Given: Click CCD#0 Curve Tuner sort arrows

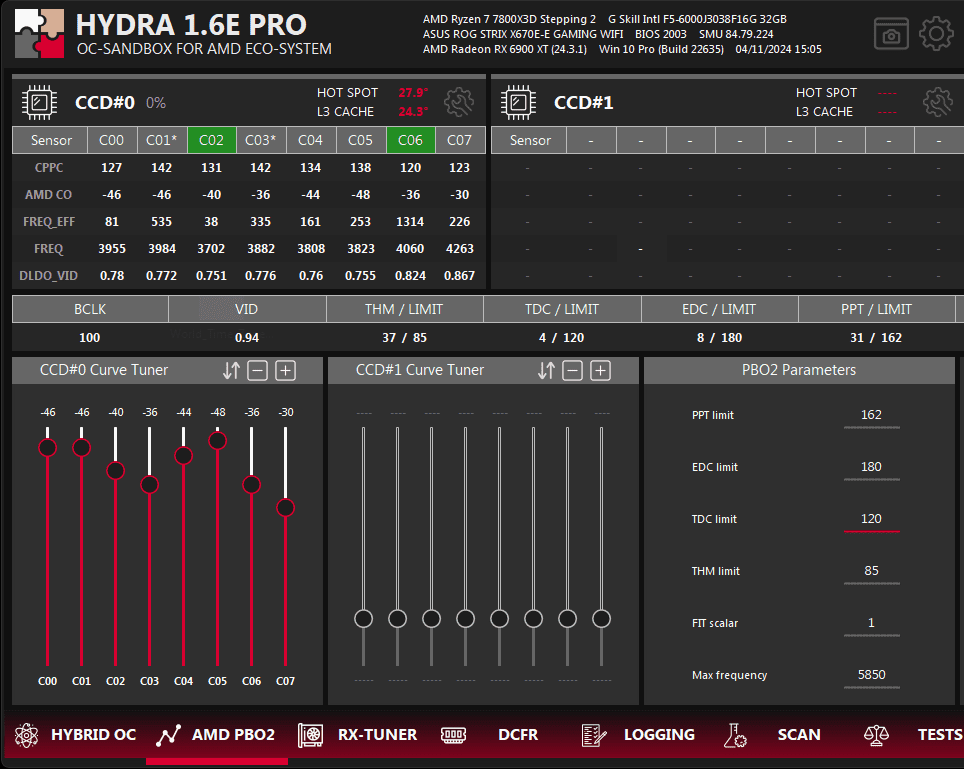Looking at the screenshot, I should tap(231, 370).
